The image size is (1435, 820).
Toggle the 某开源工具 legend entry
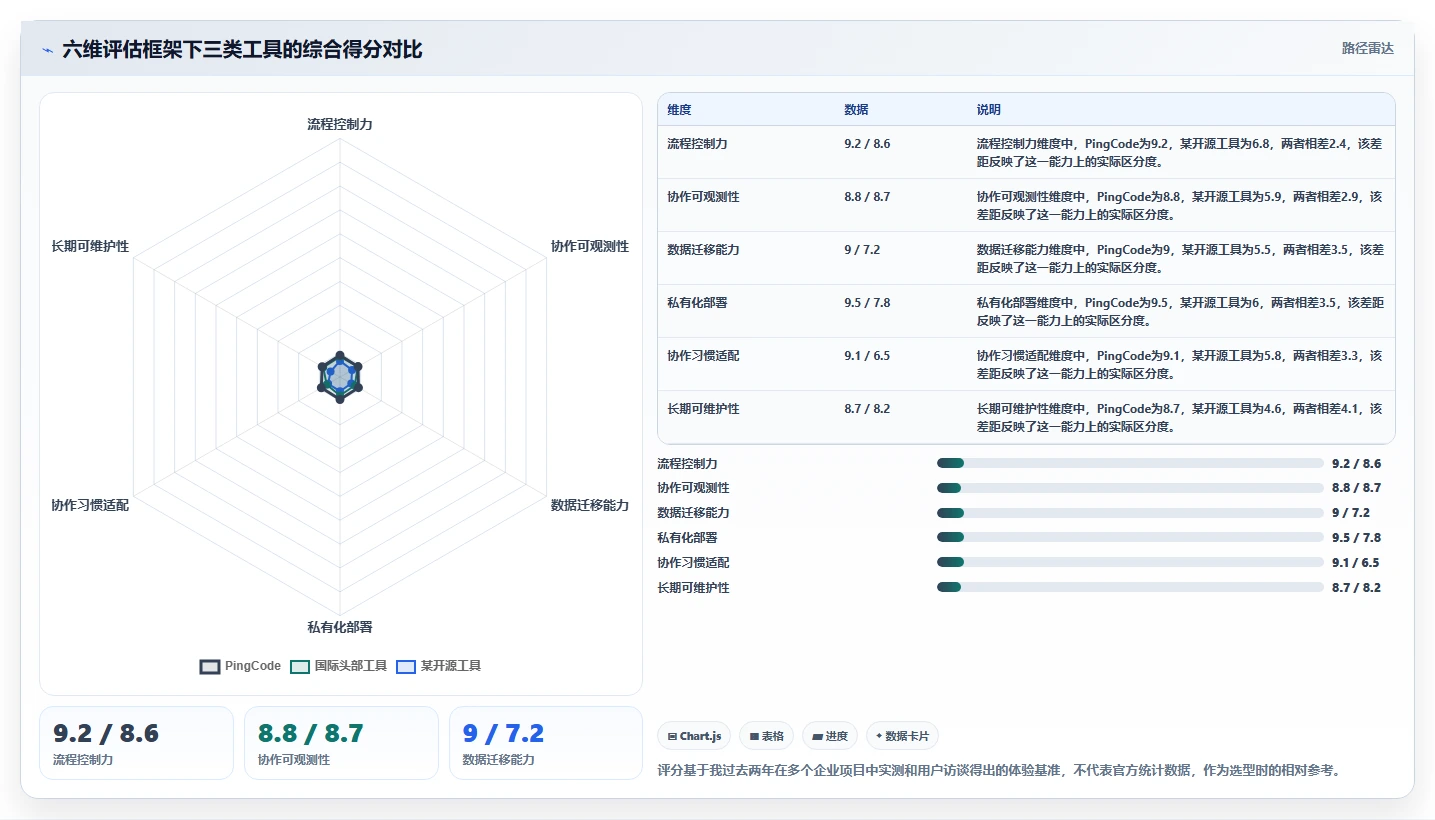click(x=438, y=666)
